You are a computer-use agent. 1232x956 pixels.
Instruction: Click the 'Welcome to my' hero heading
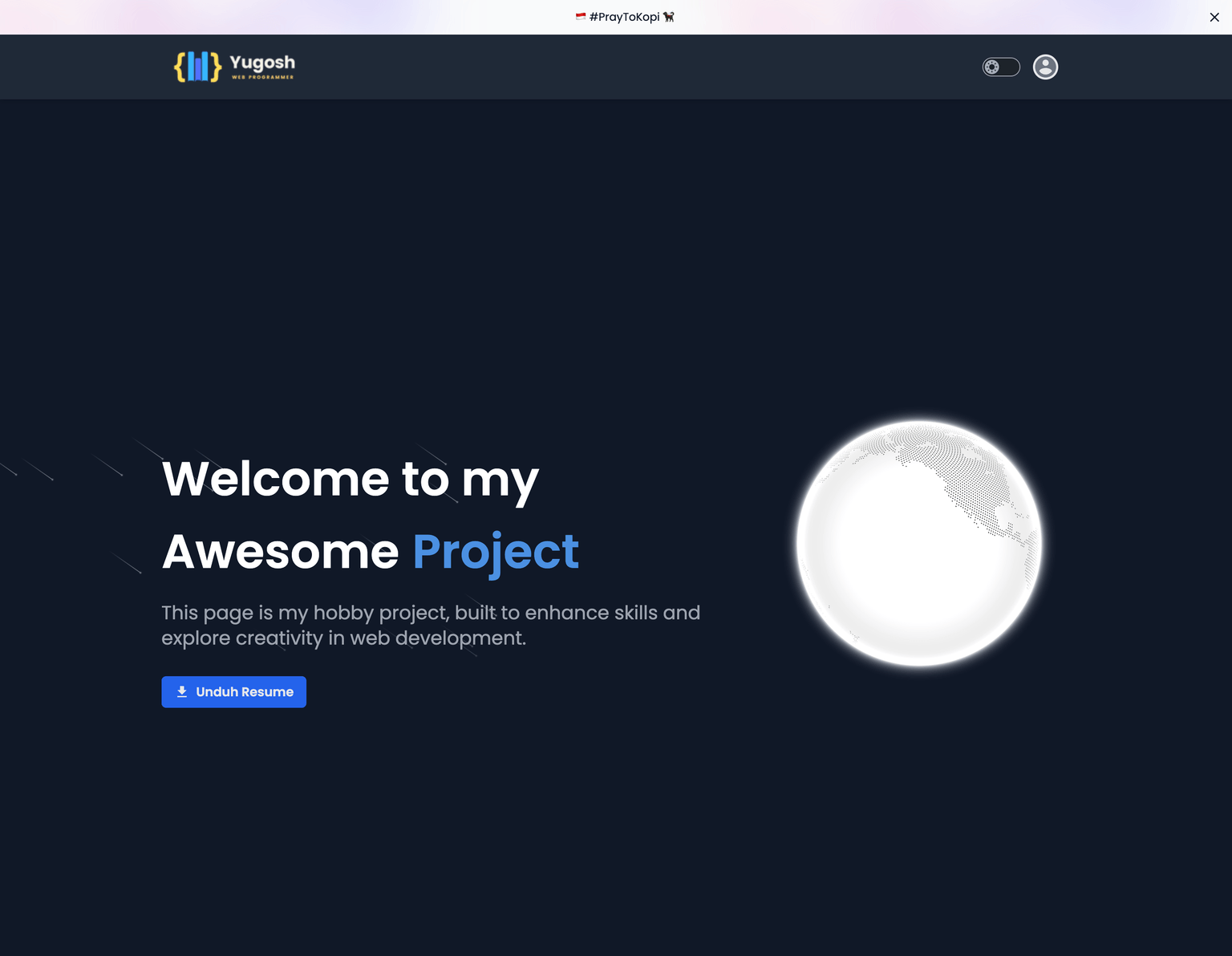351,479
